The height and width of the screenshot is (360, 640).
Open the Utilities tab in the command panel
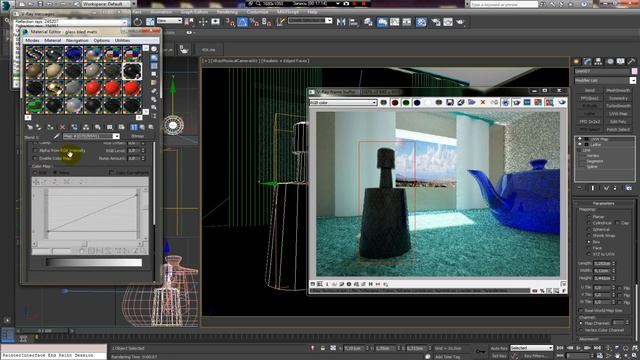click(631, 61)
